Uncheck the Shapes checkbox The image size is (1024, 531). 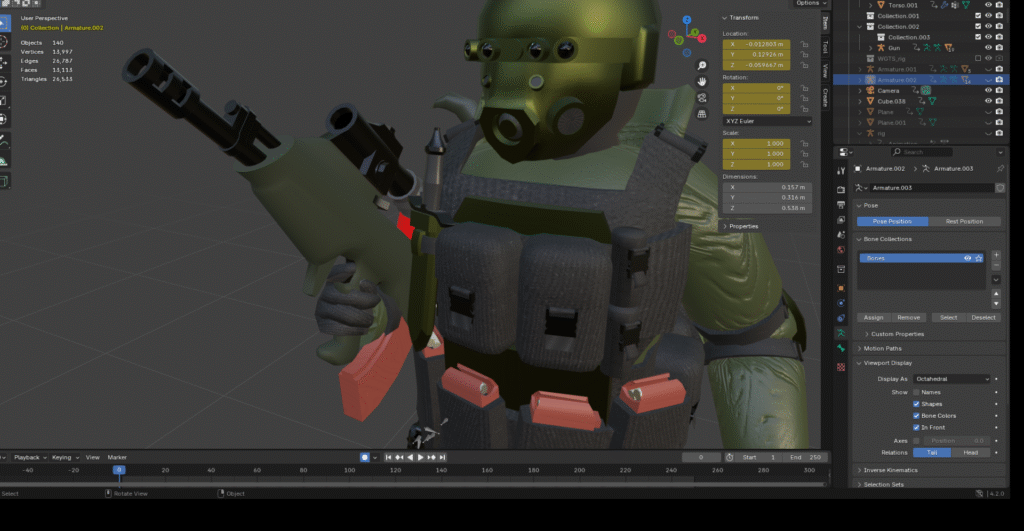pyautogui.click(x=916, y=404)
